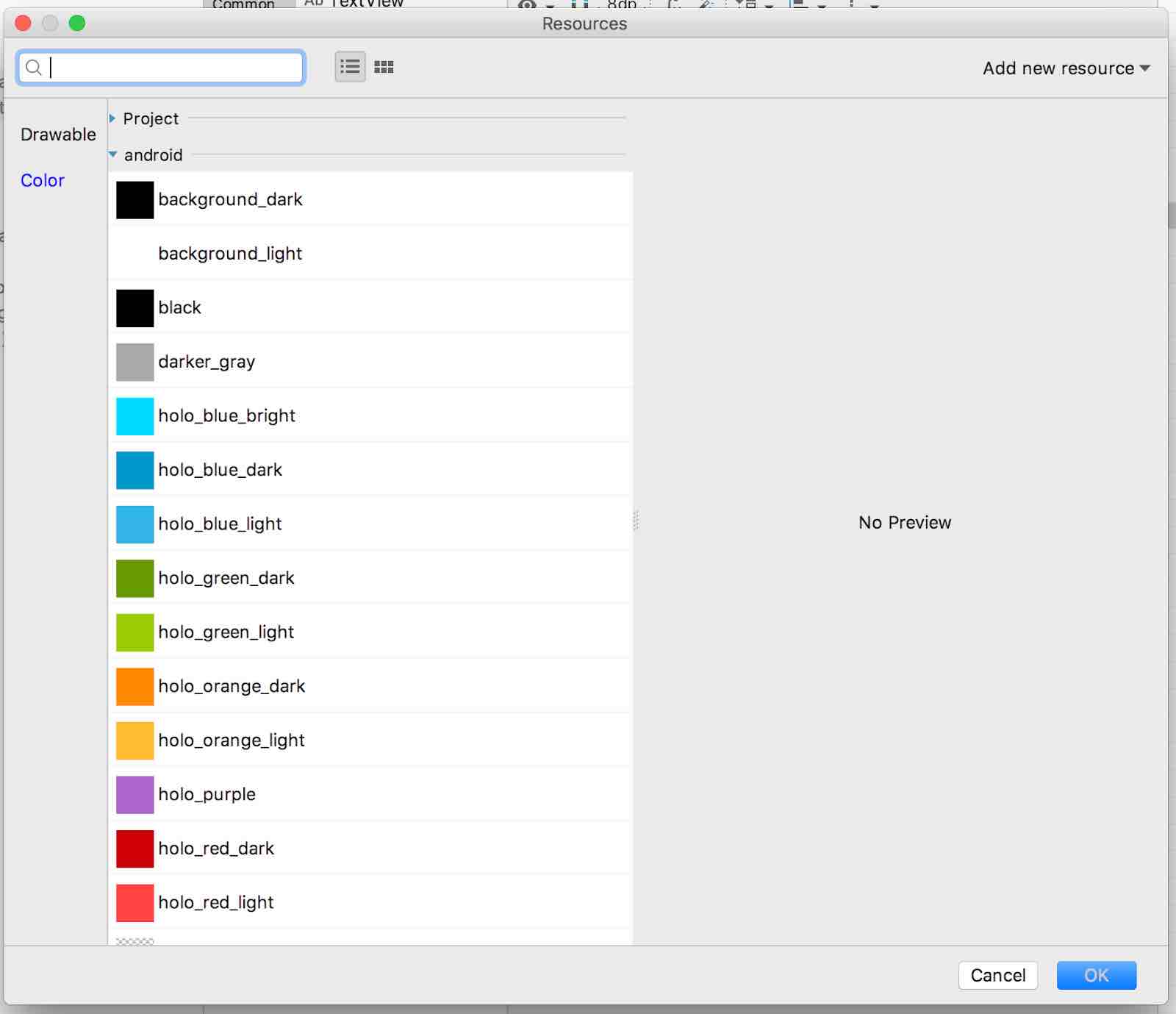This screenshot has width=1176, height=1014.
Task: Select the background_dark swatch
Action: [135, 199]
